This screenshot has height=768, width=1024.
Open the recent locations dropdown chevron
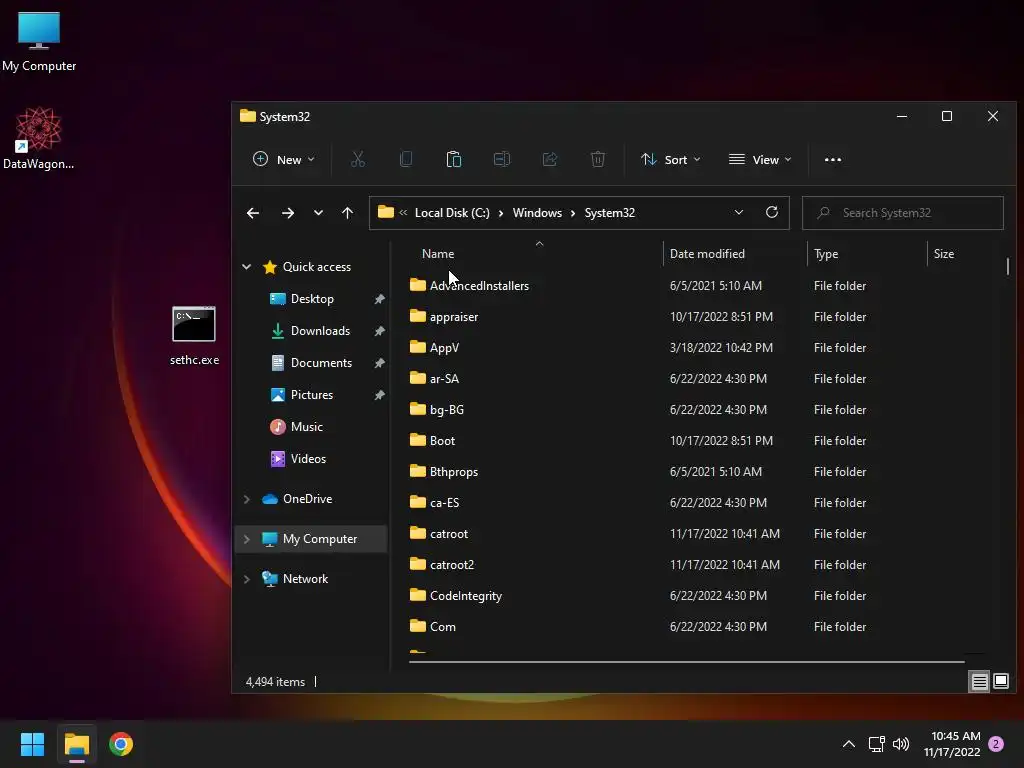pyautogui.click(x=318, y=213)
